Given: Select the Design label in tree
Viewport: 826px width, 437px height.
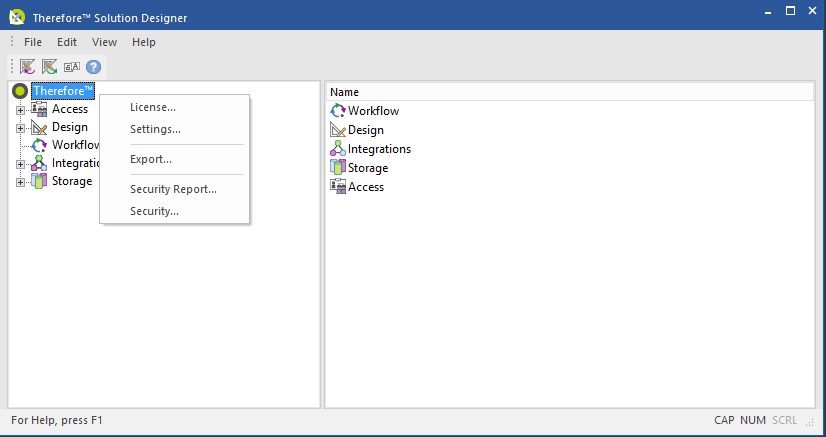Looking at the screenshot, I should point(70,127).
